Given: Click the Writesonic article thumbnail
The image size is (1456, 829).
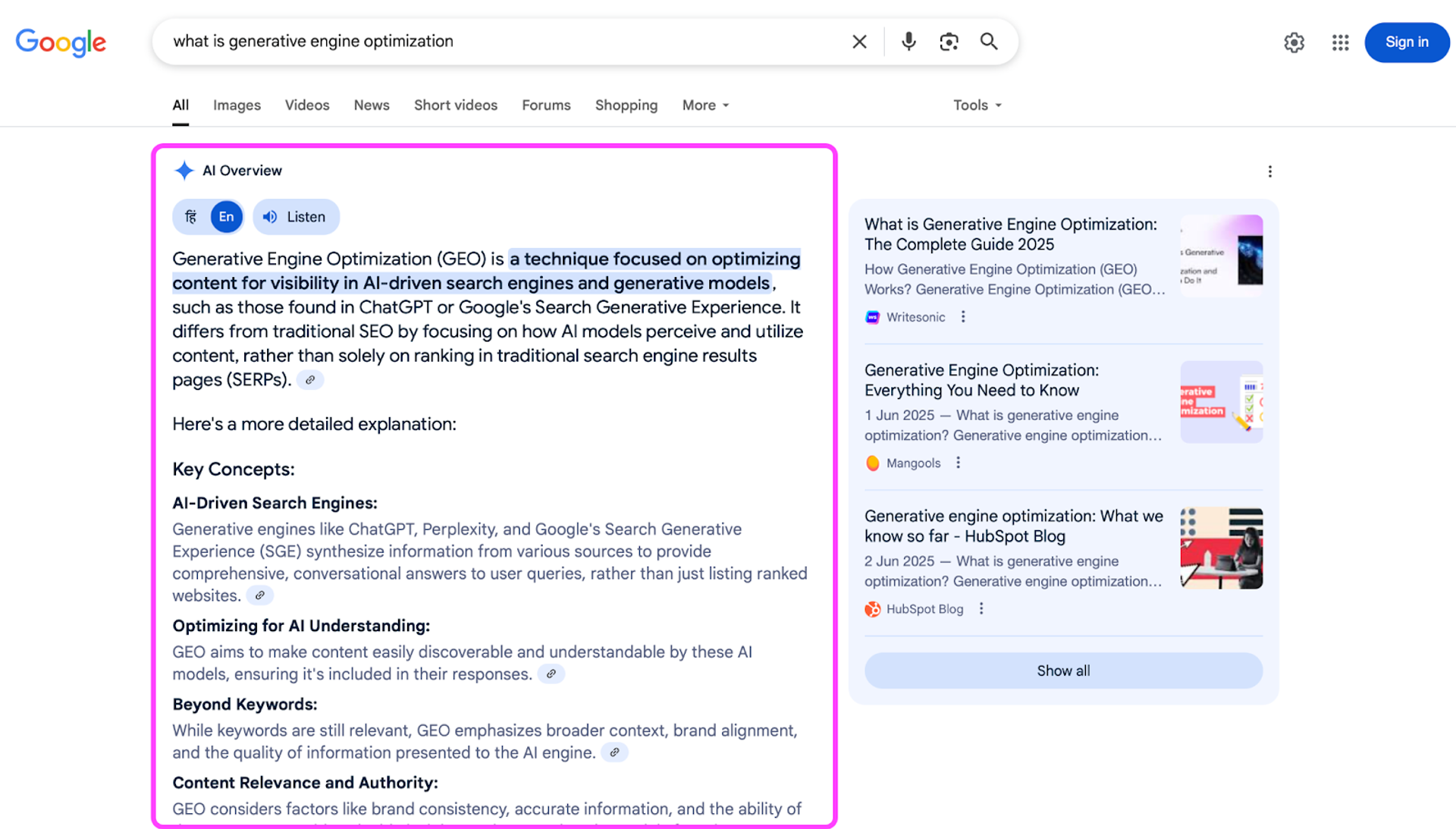Looking at the screenshot, I should point(1222,256).
